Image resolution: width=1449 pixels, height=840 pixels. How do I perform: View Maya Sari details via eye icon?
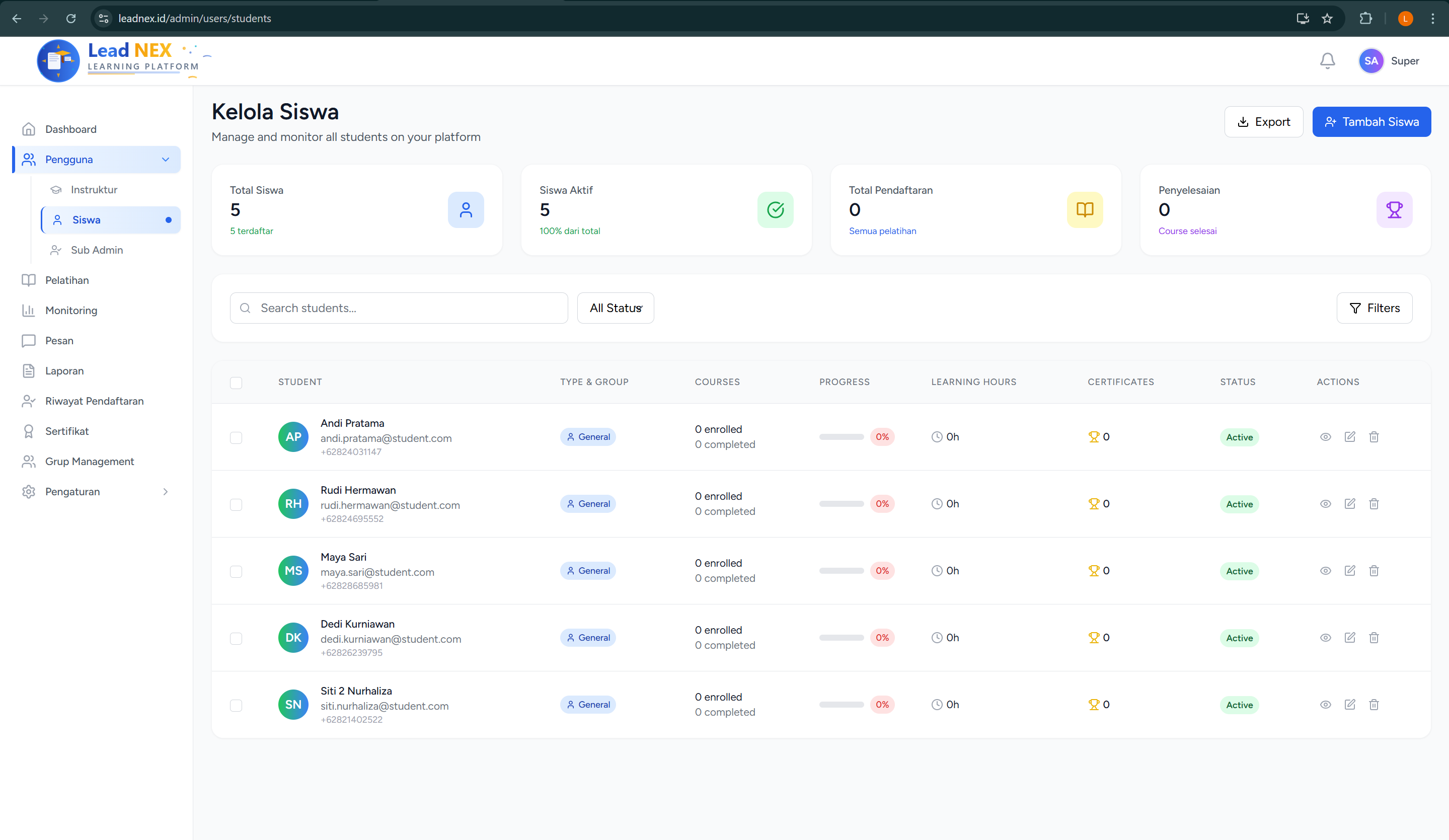pyautogui.click(x=1325, y=571)
